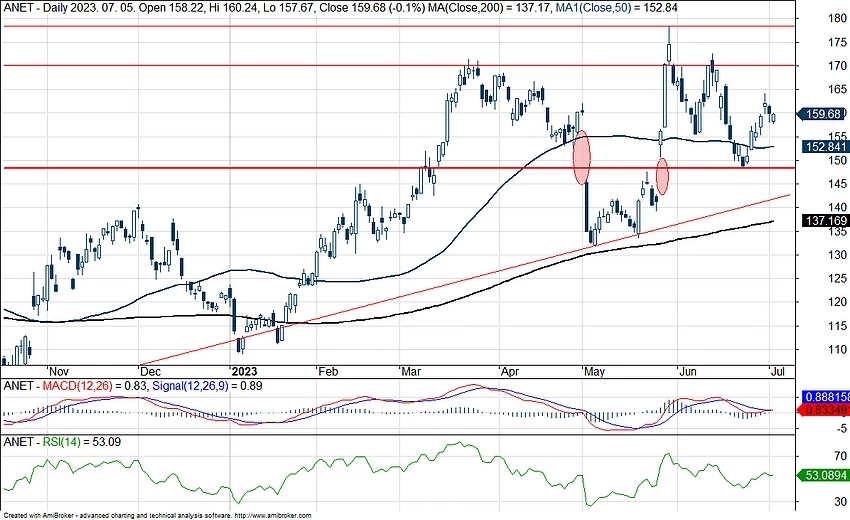Viewport: 850px width, 520px height.
Task: Click the Nov label on time axis
Action: point(59,371)
